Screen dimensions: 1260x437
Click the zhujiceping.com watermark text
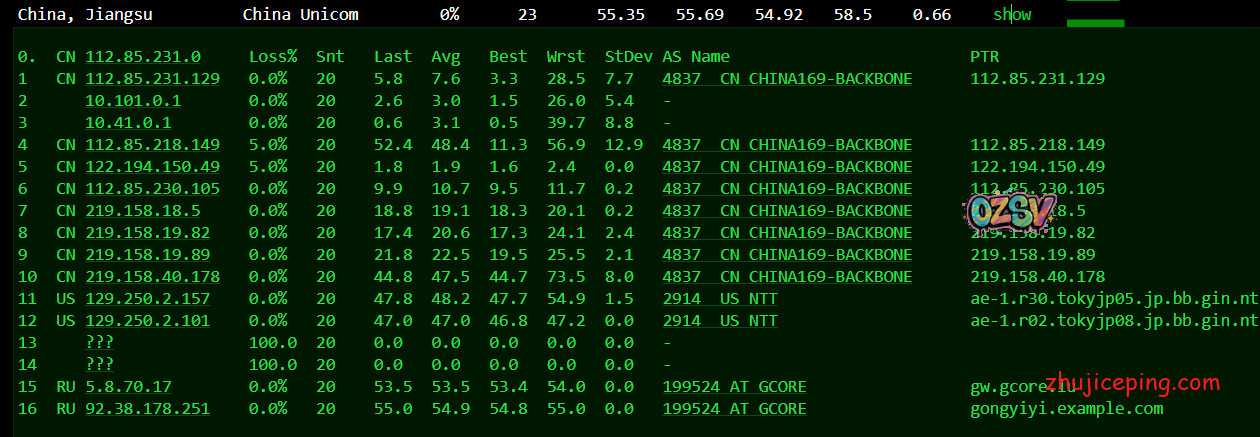point(1124,383)
